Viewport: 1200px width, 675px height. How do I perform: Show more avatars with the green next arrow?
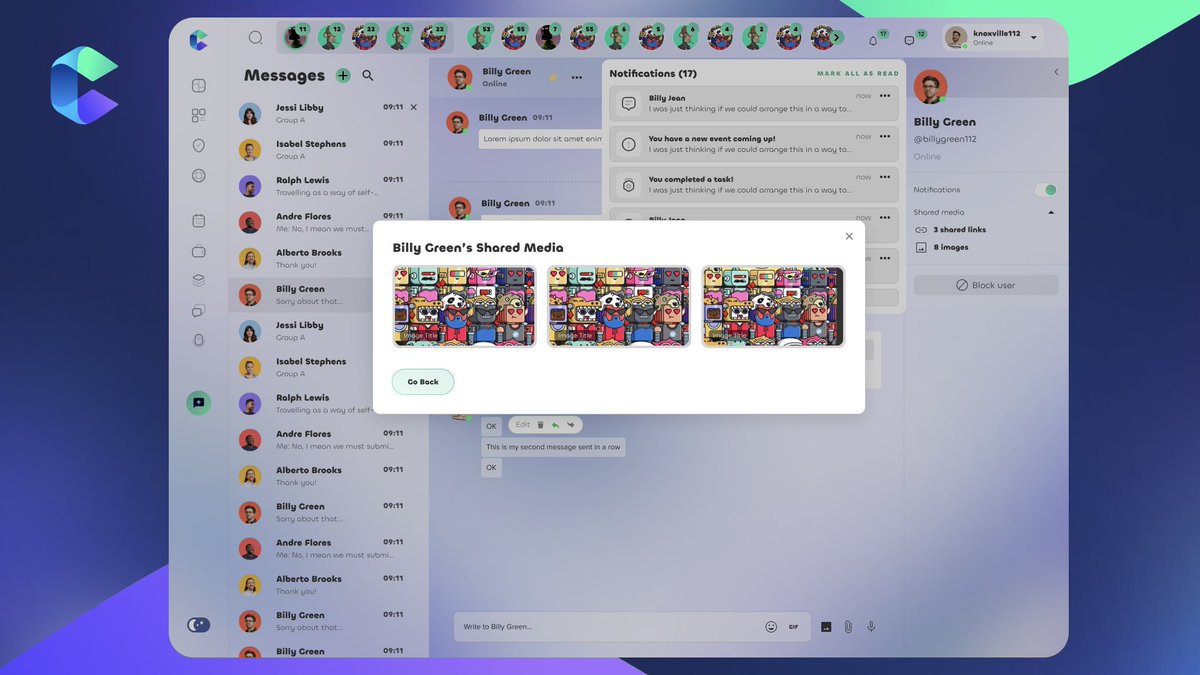pos(837,38)
